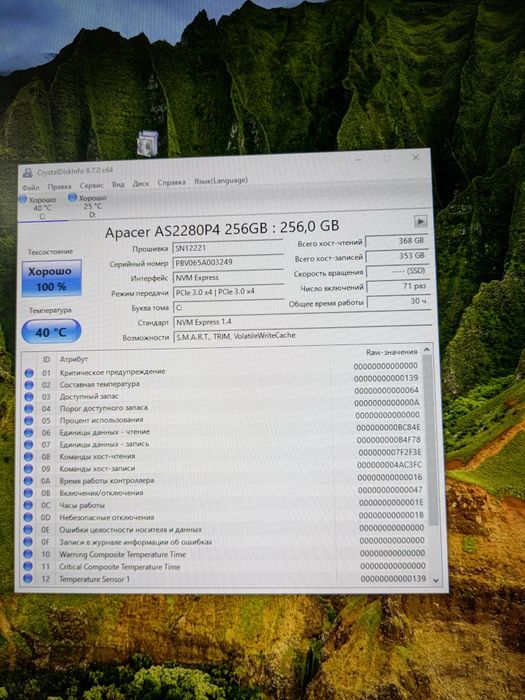Viewport: 525px width, 700px height.
Task: Click the scroll down arrow of attribute list
Action: [x=436, y=580]
